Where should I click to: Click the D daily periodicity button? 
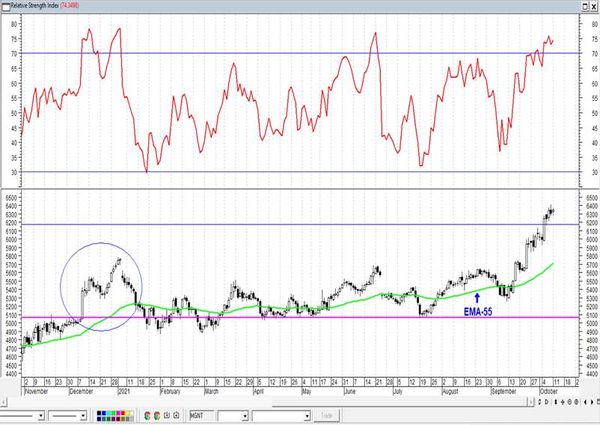click(547, 402)
